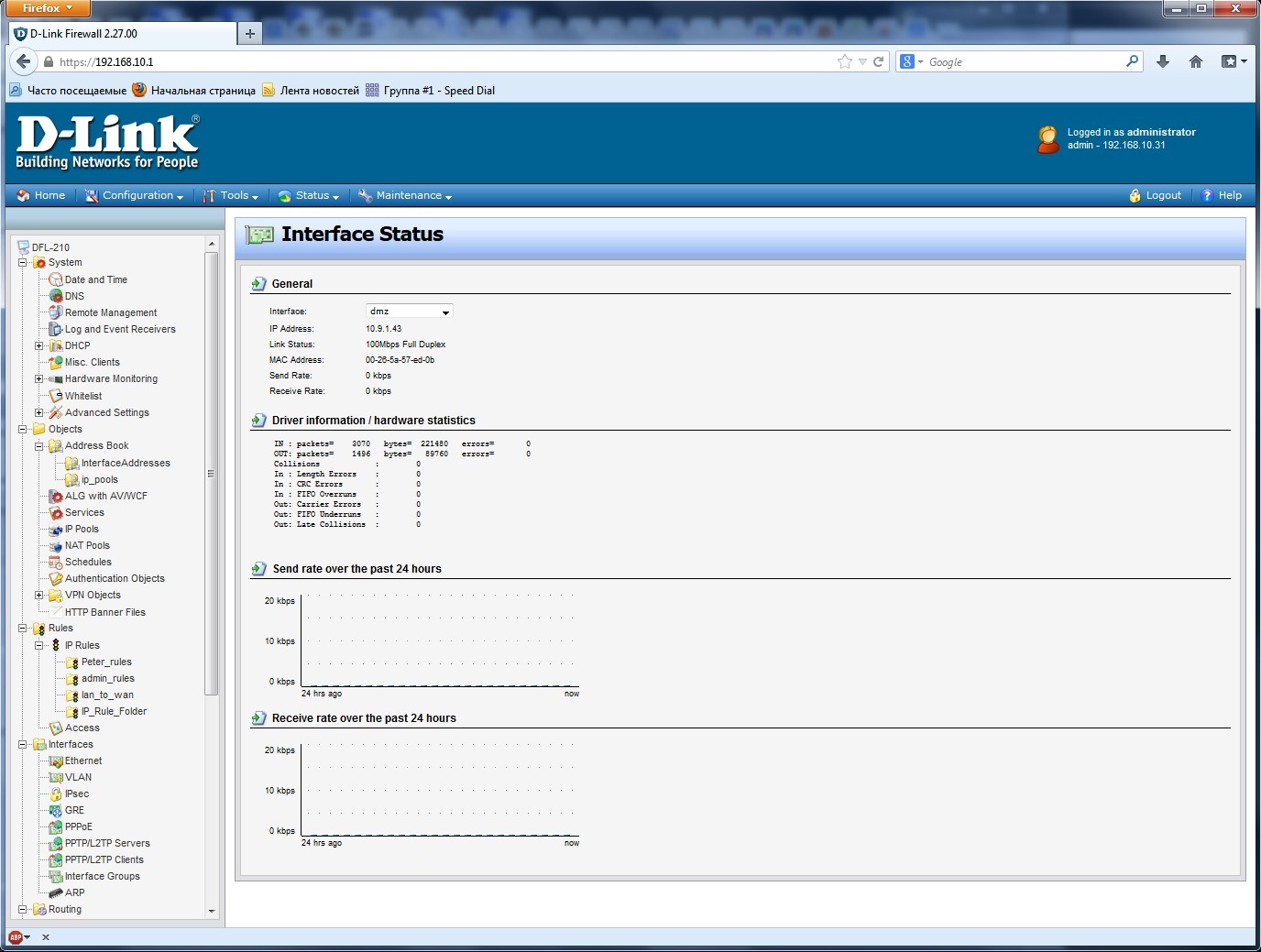
Task: Expand the Hardware Monitoring node
Action: pos(39,378)
